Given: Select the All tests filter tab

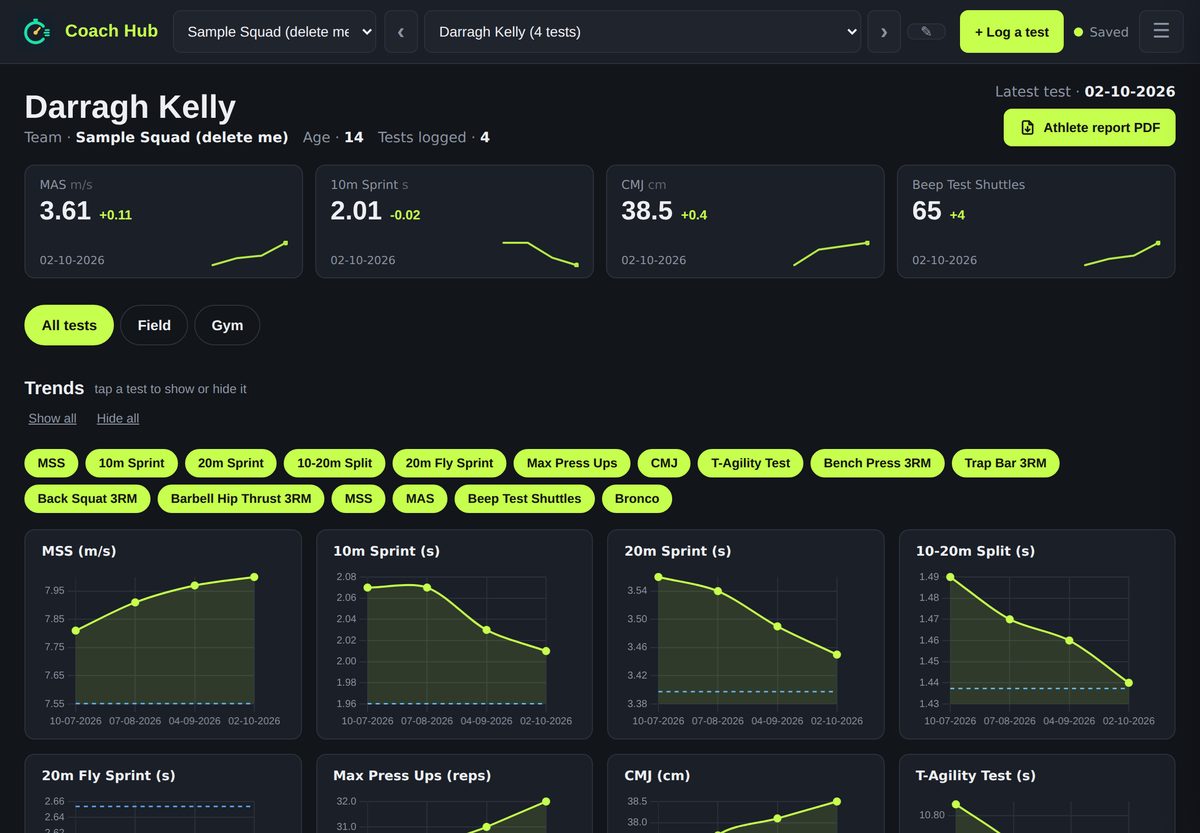Looking at the screenshot, I should [x=69, y=325].
